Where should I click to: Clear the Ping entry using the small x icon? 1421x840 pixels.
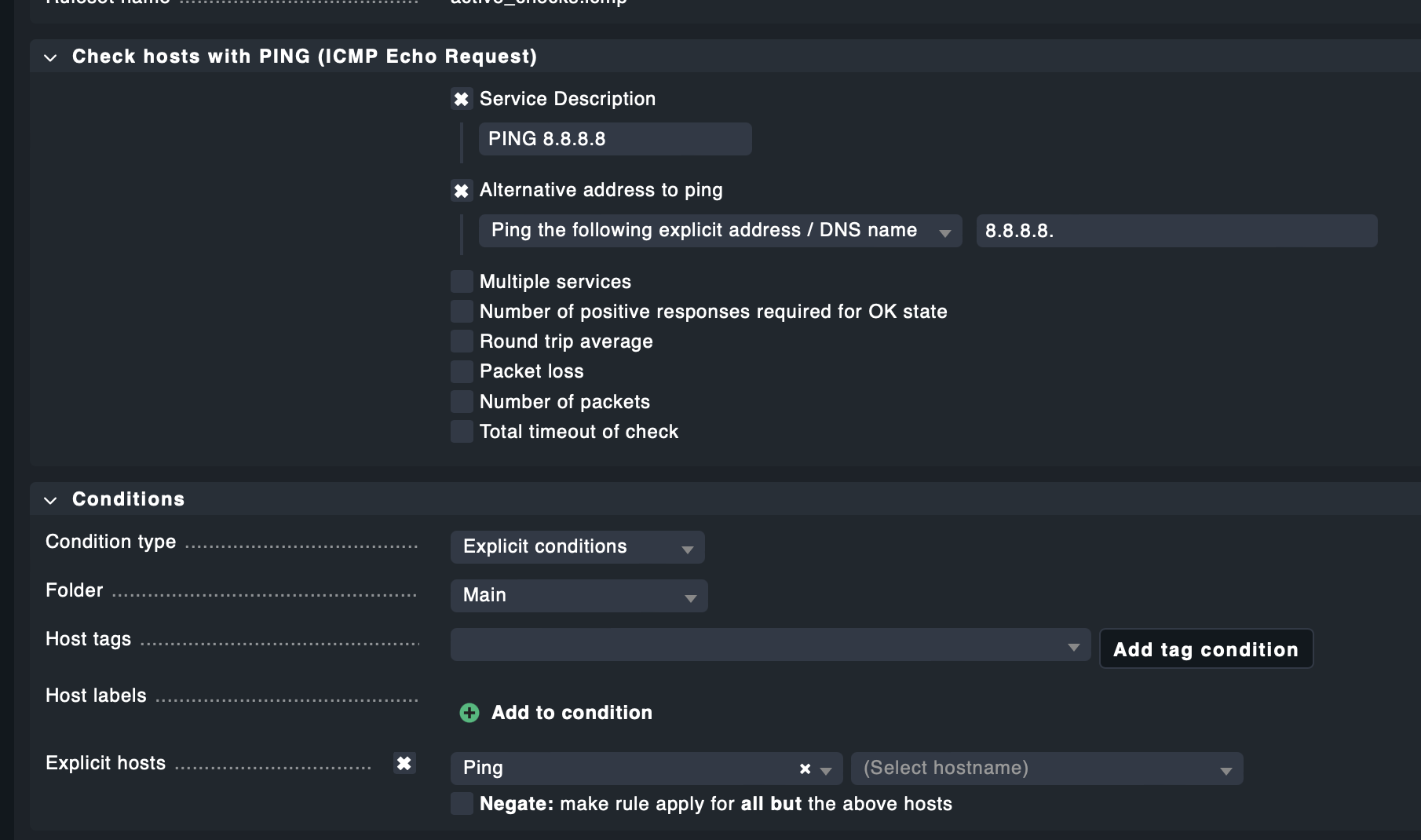[804, 769]
